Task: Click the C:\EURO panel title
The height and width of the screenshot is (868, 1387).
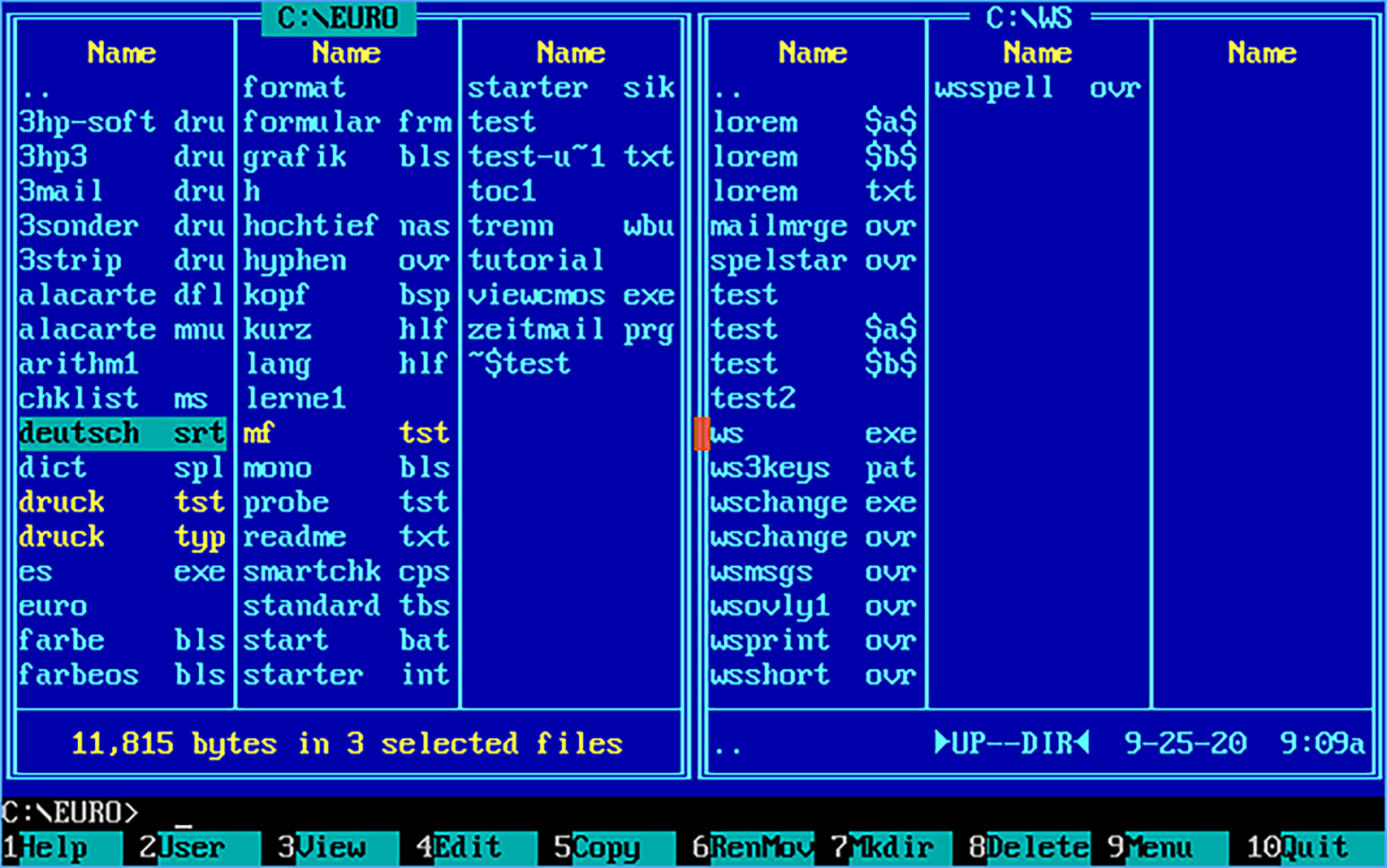Action: pos(338,18)
